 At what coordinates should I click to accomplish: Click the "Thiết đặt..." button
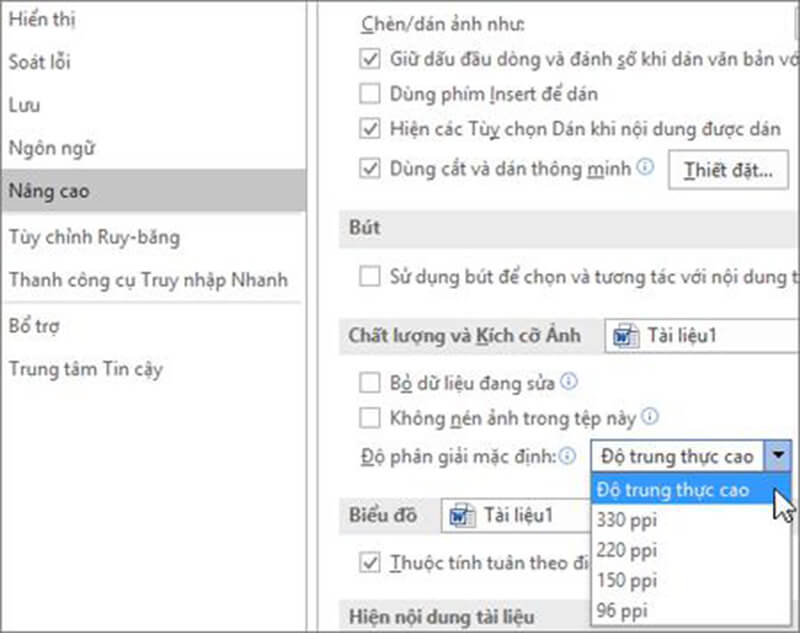point(729,170)
